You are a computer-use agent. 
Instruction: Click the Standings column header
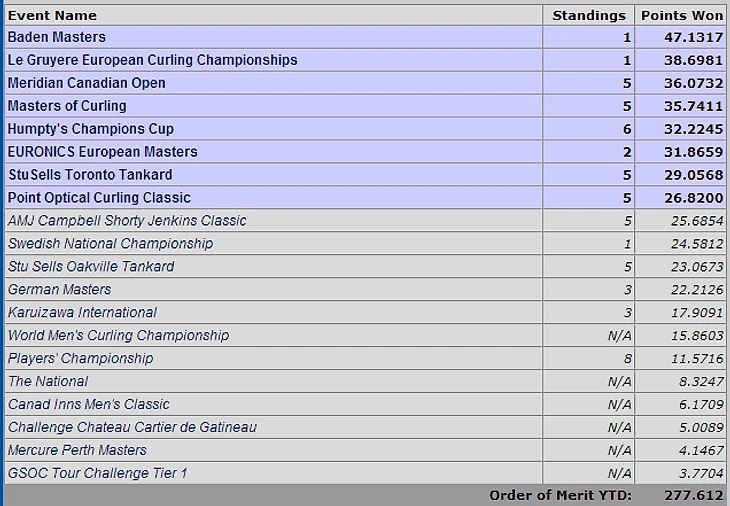[589, 15]
